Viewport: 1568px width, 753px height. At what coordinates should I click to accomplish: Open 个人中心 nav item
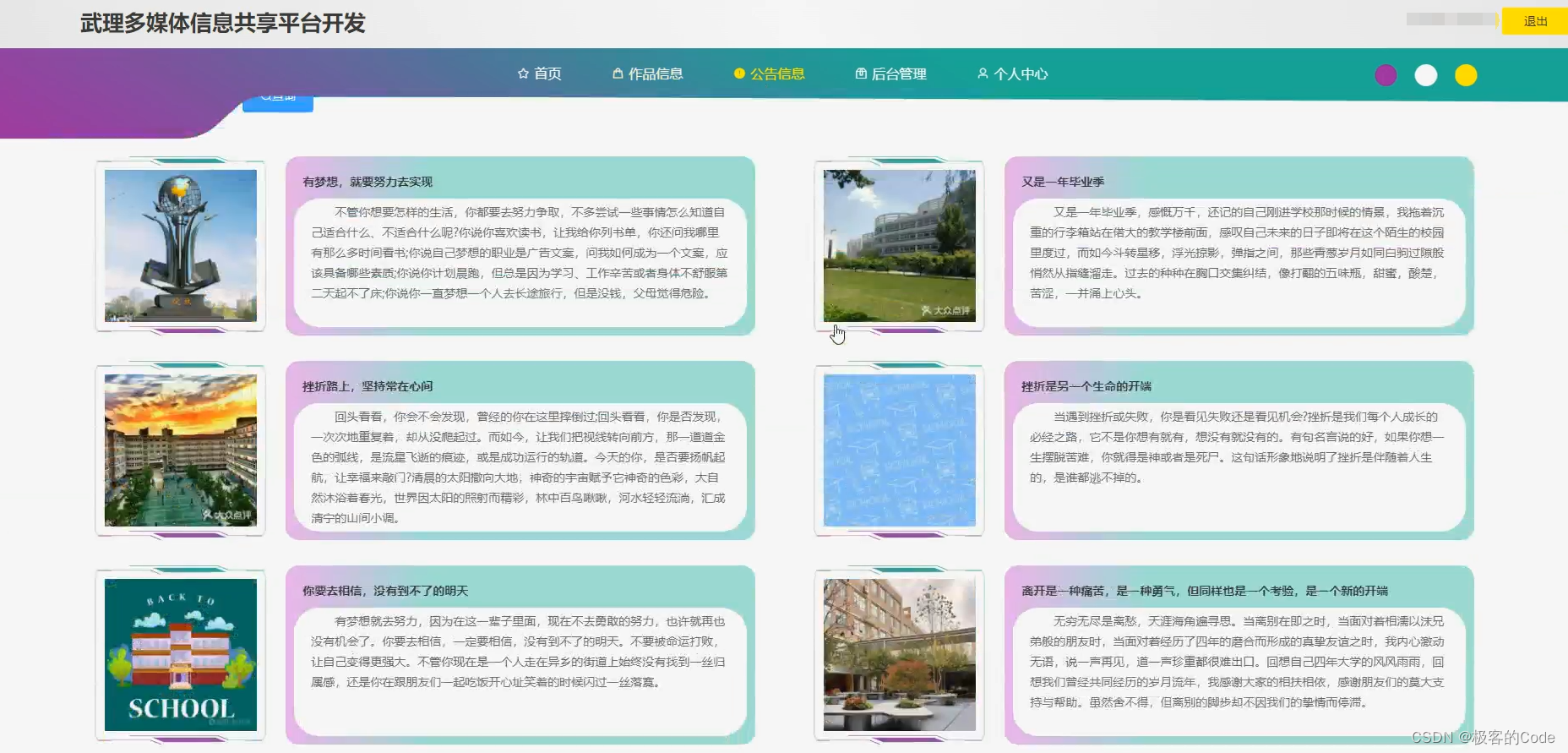pyautogui.click(x=1013, y=74)
